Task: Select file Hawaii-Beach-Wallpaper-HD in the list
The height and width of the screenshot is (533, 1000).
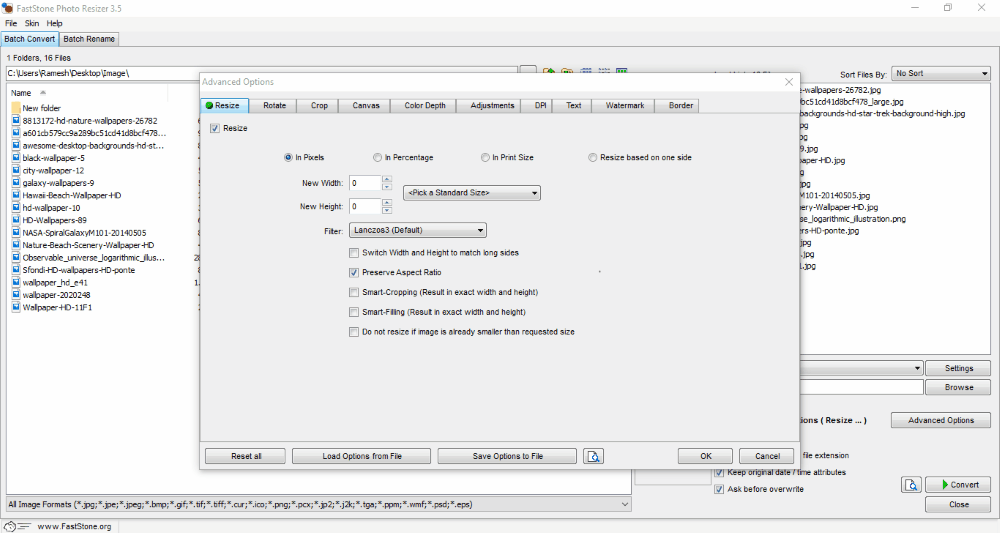Action: pos(71,195)
